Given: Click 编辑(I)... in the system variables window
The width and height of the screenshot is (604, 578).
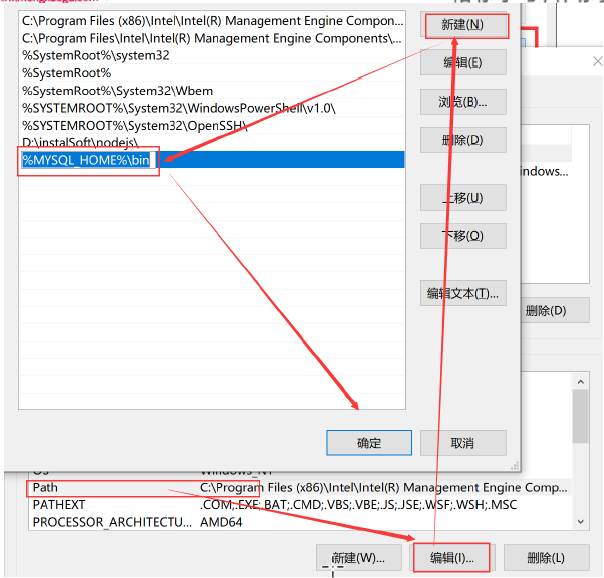Looking at the screenshot, I should [x=452, y=557].
